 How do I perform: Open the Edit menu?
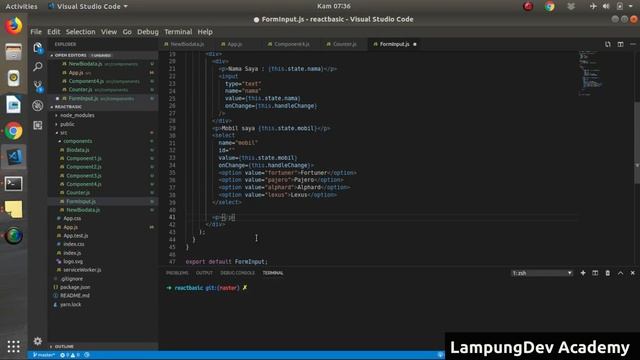53,32
